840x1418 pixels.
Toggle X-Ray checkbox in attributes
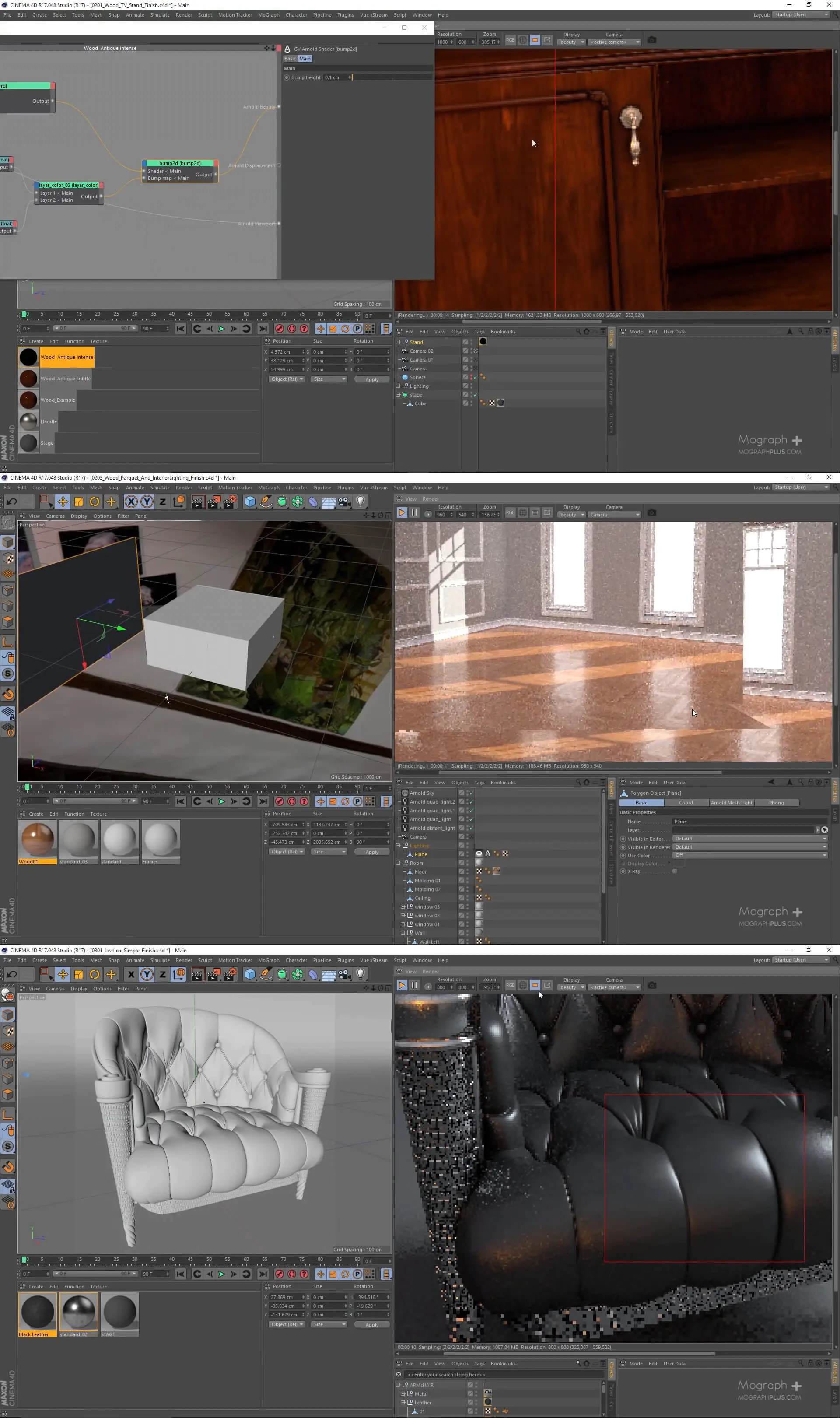tap(675, 871)
